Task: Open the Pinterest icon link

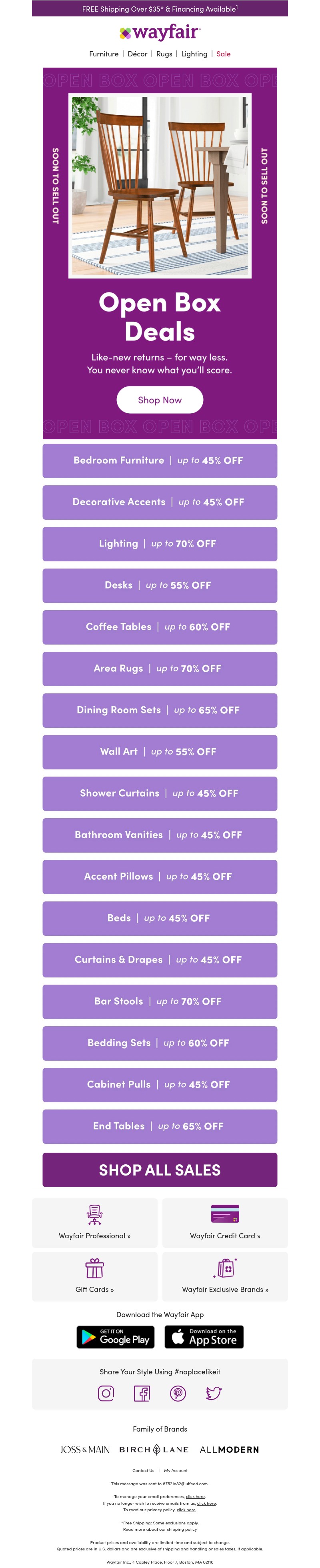Action: [x=178, y=1393]
